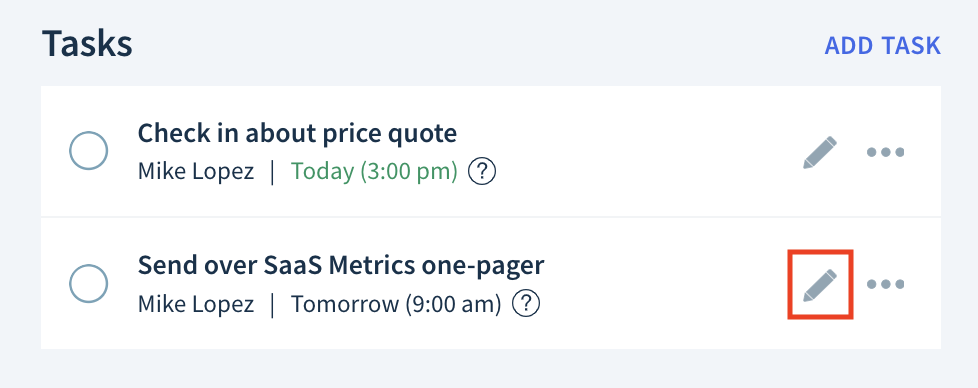Mark Check in about price quote as complete
This screenshot has height=388, width=978.
pos(89,150)
